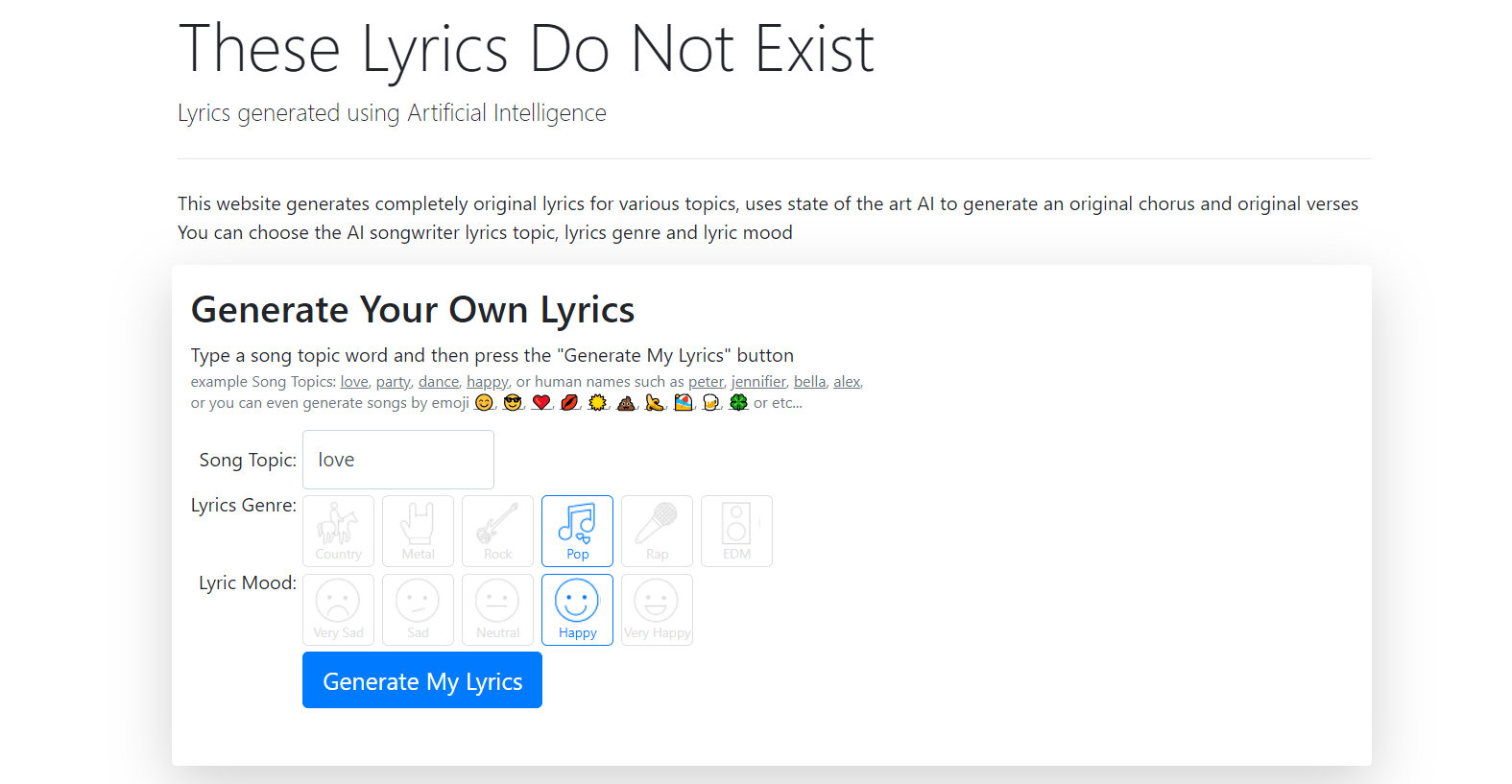Screen dimensions: 1512x784
Task: Pick the beach umbrella emoji topic
Action: pos(683,403)
